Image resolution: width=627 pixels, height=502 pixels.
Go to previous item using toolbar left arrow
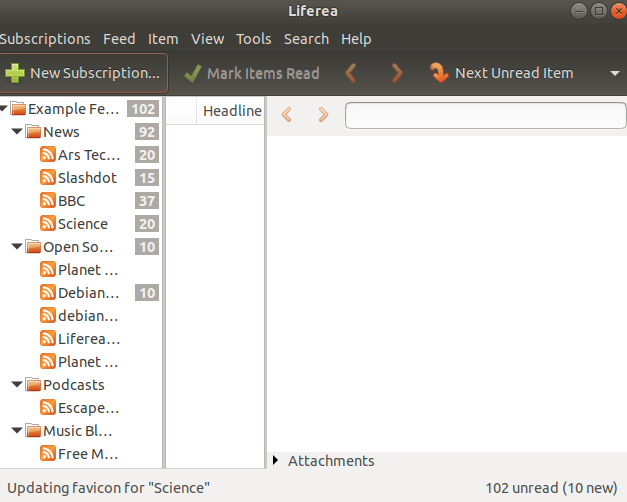[x=351, y=73]
